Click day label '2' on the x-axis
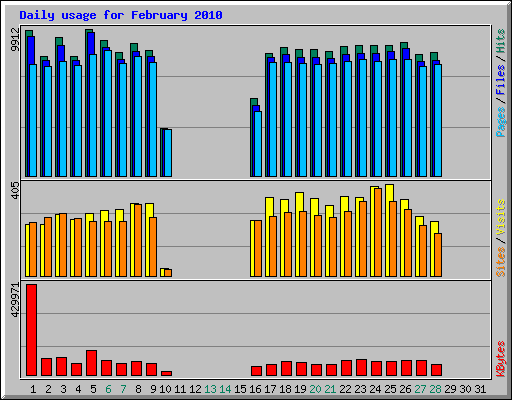The image size is (512, 400). (48, 389)
